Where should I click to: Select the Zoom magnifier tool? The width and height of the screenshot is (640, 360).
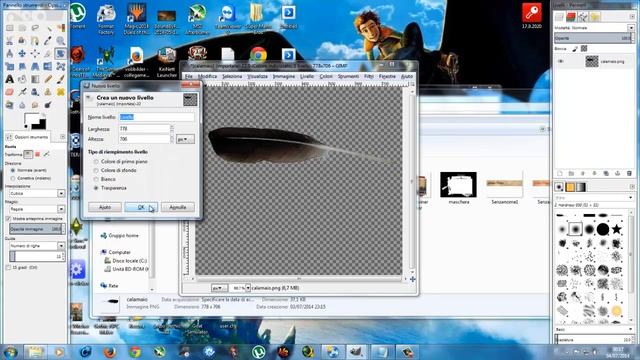tap(60, 40)
